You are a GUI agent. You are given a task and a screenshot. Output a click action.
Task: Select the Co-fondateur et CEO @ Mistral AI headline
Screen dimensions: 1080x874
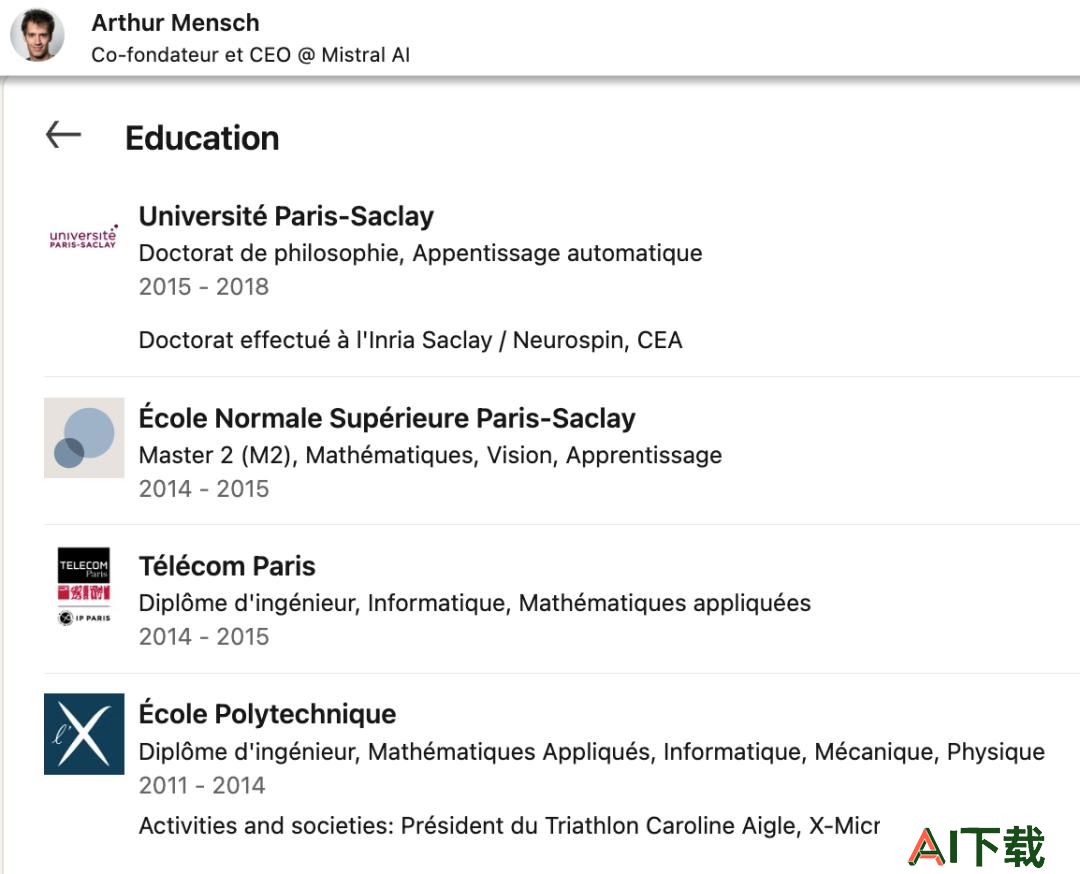point(251,54)
